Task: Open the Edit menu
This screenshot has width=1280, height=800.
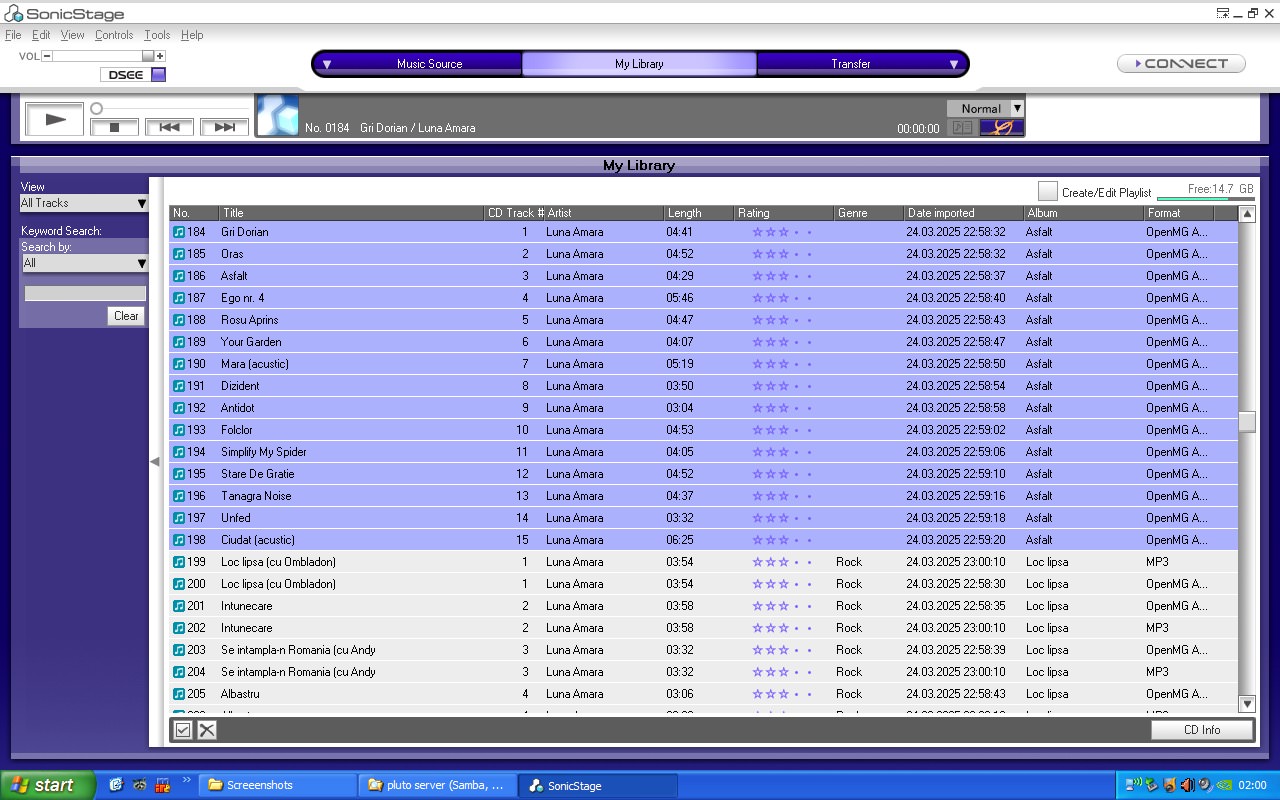Action: [x=41, y=35]
